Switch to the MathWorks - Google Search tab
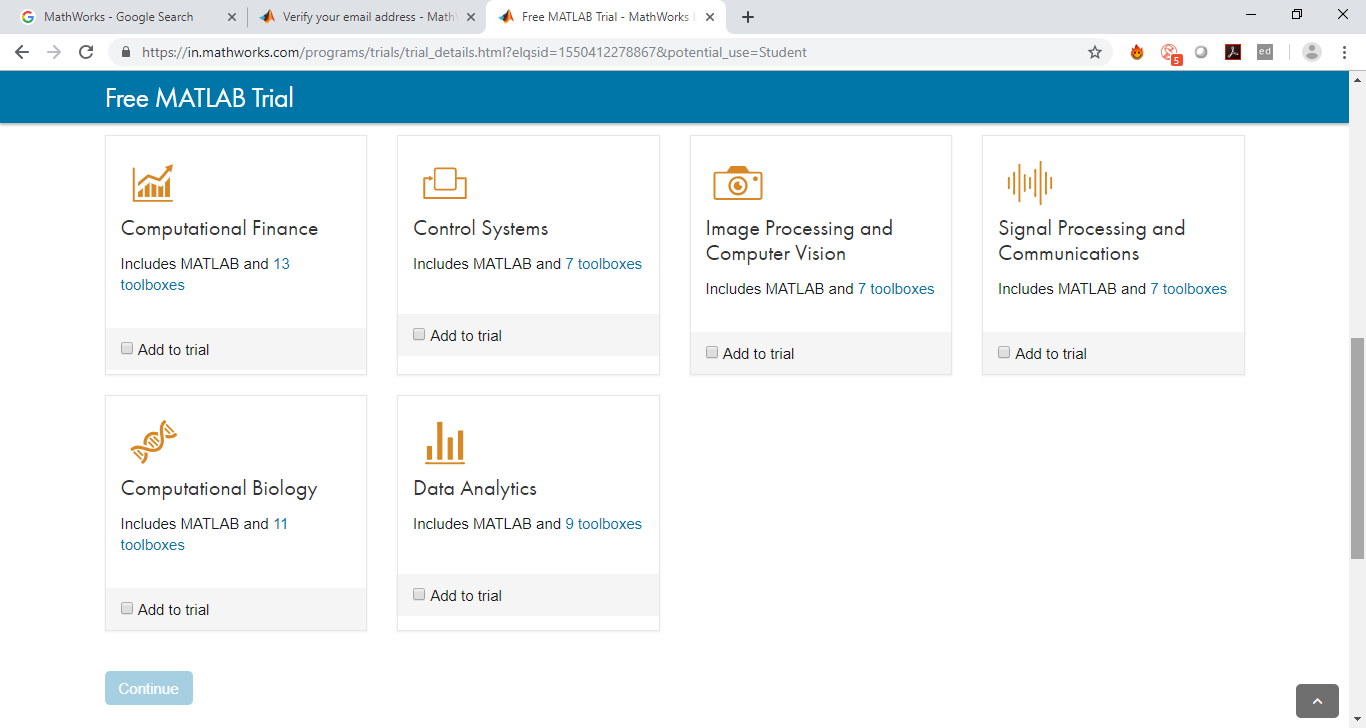This screenshot has height=728, width=1366. pos(118,17)
